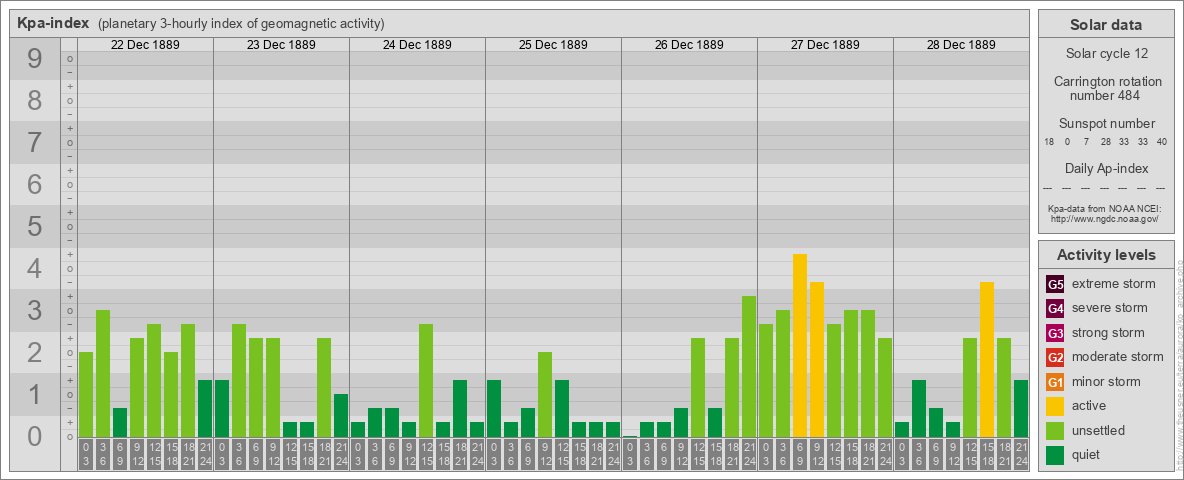1184x480 pixels.
Task: Click the '27 Dec 1889' date header
Action: pos(825,45)
